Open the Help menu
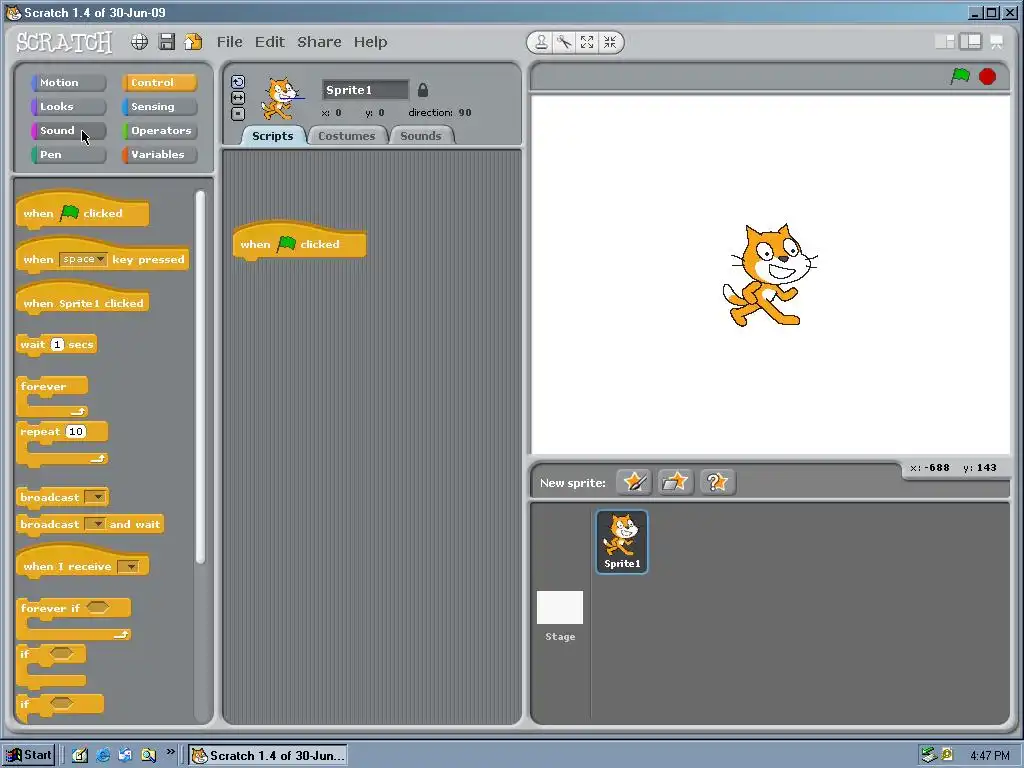 370,42
